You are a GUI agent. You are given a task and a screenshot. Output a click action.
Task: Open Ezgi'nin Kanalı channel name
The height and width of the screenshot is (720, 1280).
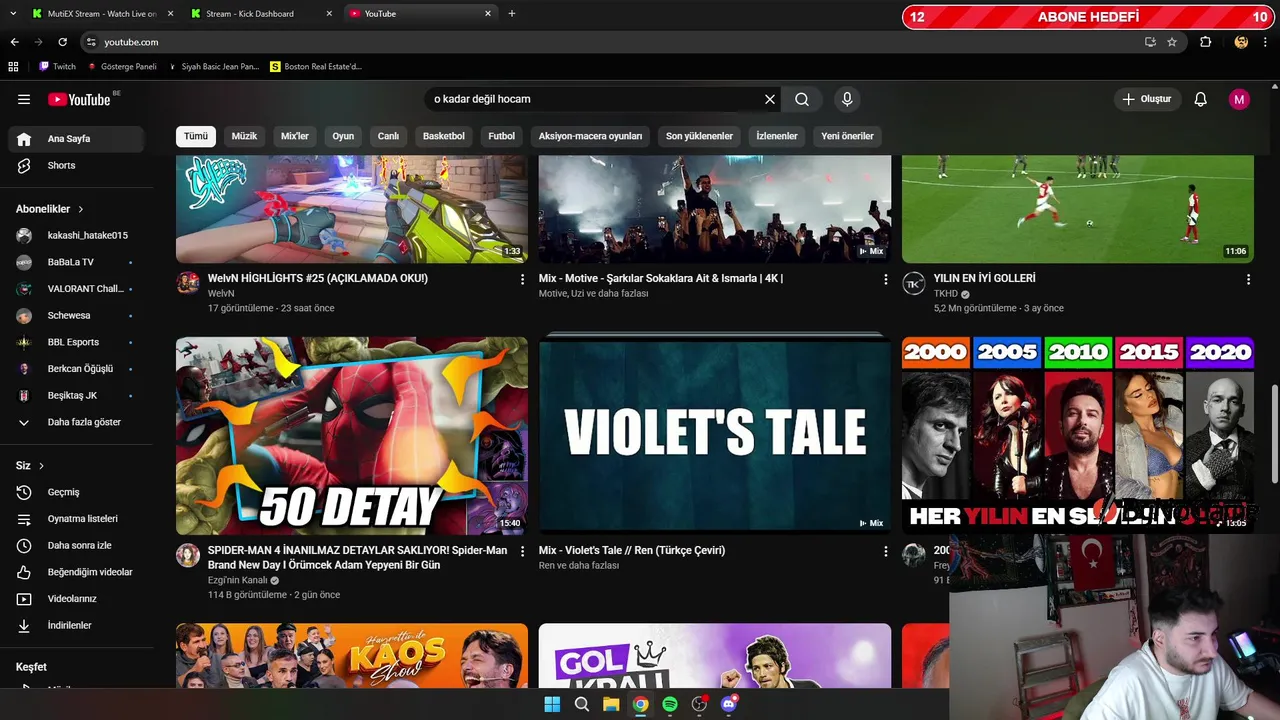click(238, 580)
